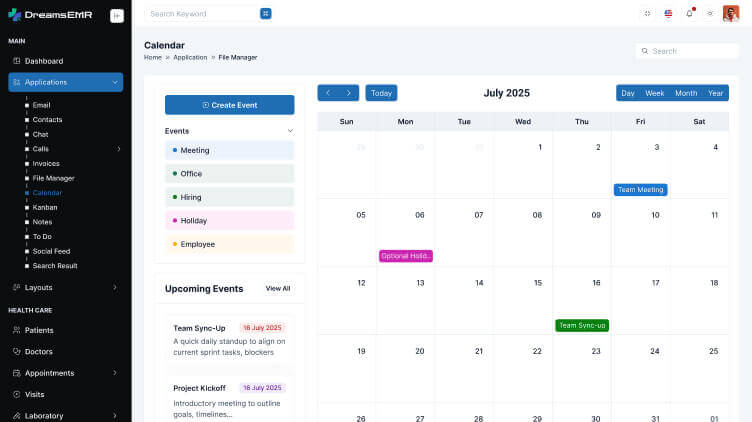Image resolution: width=752 pixels, height=422 pixels.
Task: Open the Team Meeting event on July 3
Action: click(640, 190)
